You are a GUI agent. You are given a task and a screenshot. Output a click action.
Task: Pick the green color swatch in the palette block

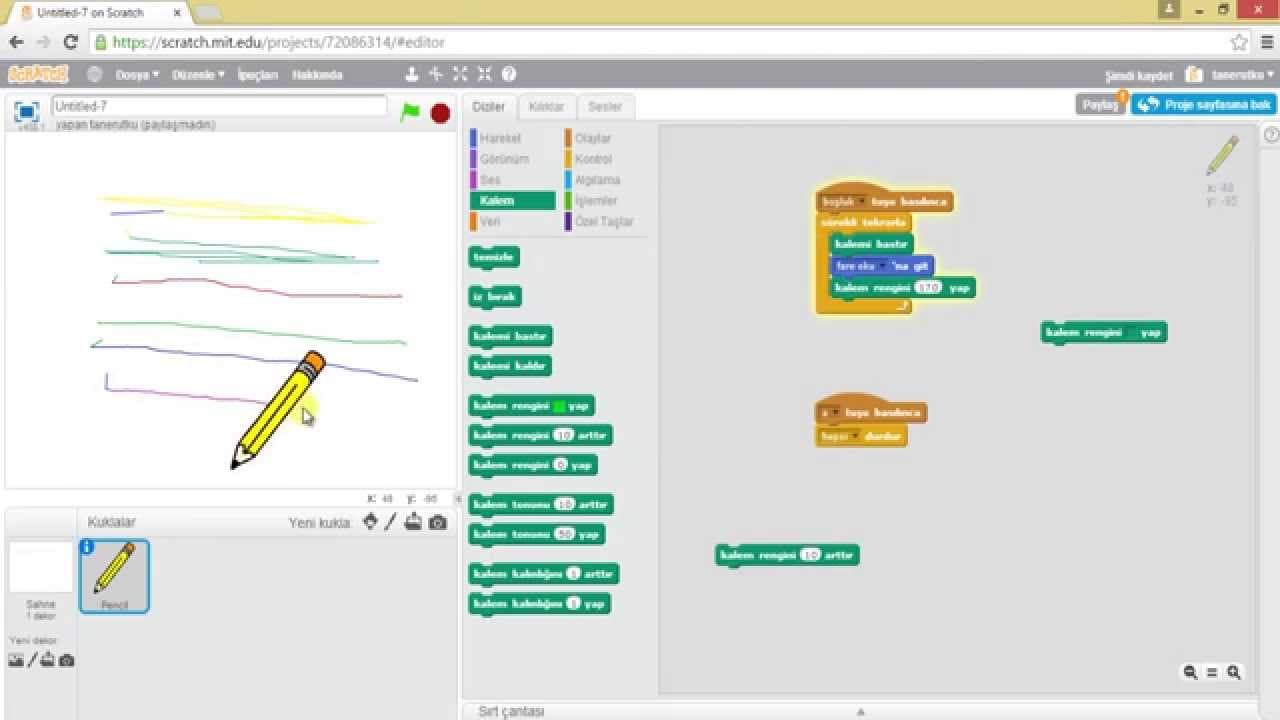tap(559, 406)
